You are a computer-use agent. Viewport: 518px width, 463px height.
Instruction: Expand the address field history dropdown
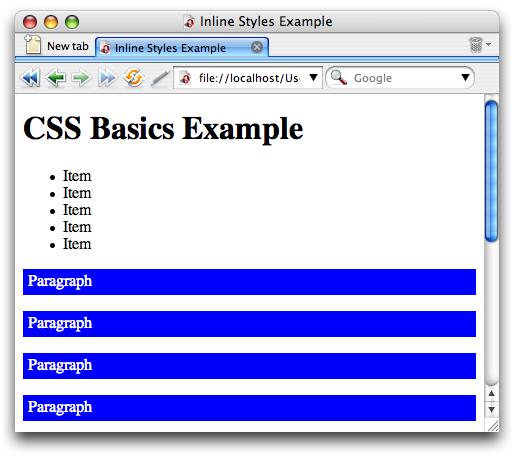pyautogui.click(x=313, y=78)
